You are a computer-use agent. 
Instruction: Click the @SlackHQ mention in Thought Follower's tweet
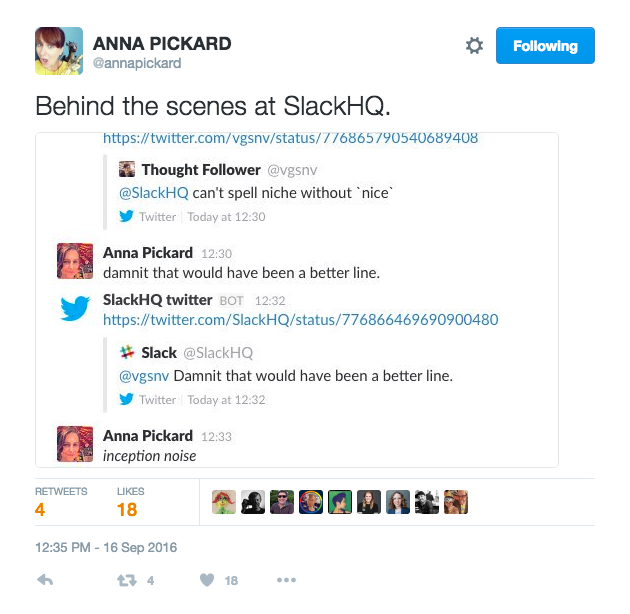(x=153, y=193)
